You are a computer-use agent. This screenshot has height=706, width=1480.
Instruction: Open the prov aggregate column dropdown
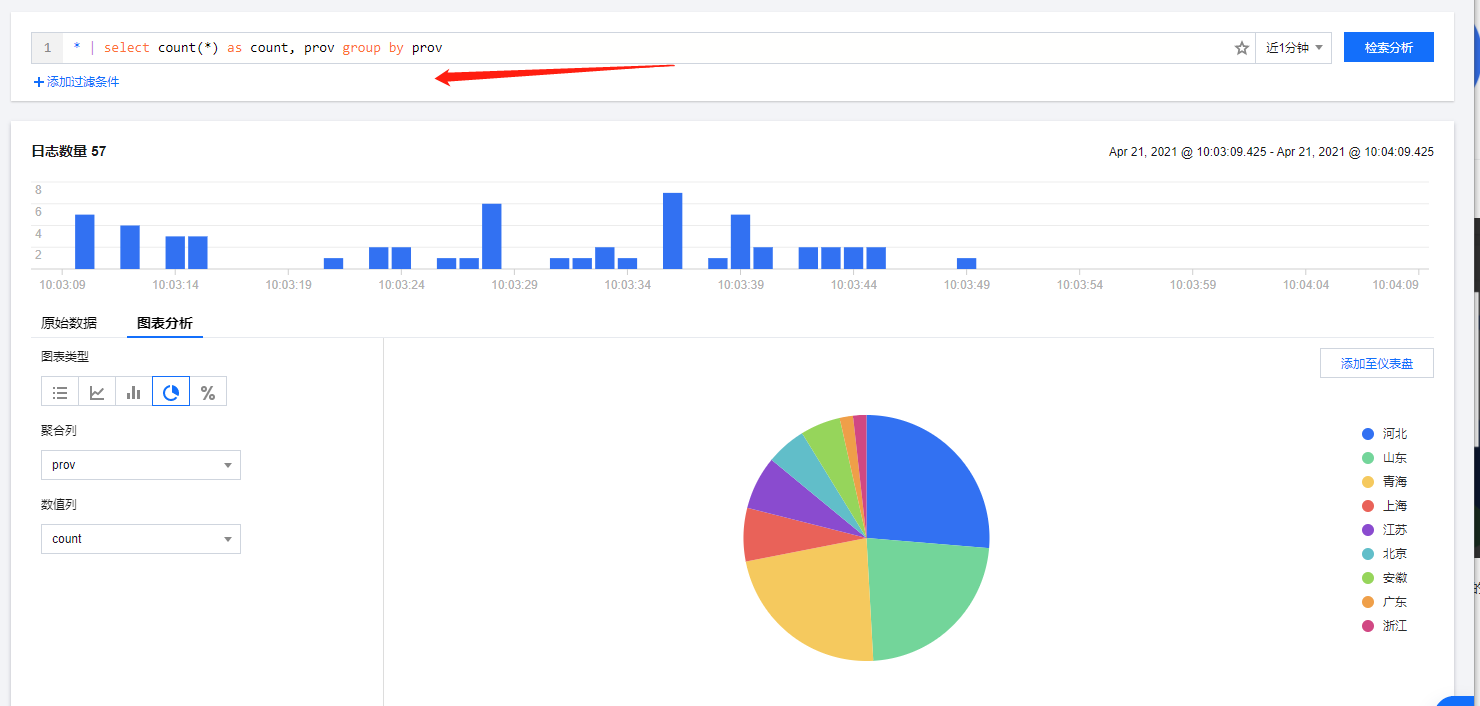[141, 465]
